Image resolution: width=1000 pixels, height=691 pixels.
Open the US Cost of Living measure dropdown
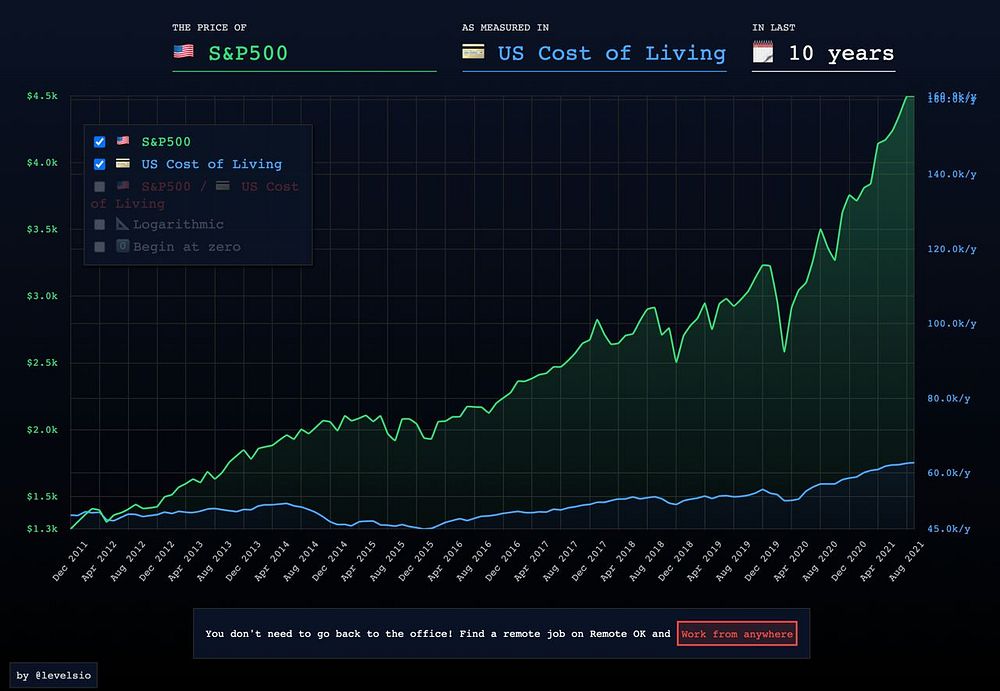594,54
